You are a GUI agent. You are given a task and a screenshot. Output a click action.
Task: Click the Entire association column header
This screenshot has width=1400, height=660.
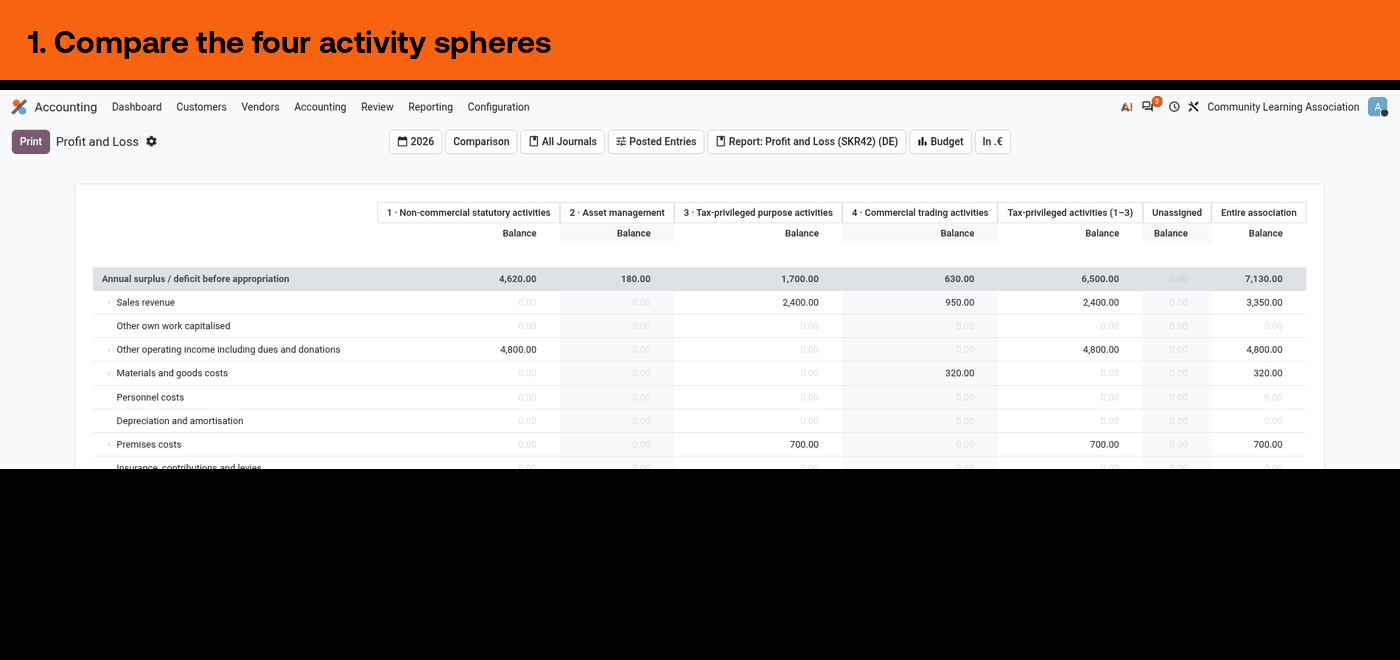click(x=1258, y=213)
